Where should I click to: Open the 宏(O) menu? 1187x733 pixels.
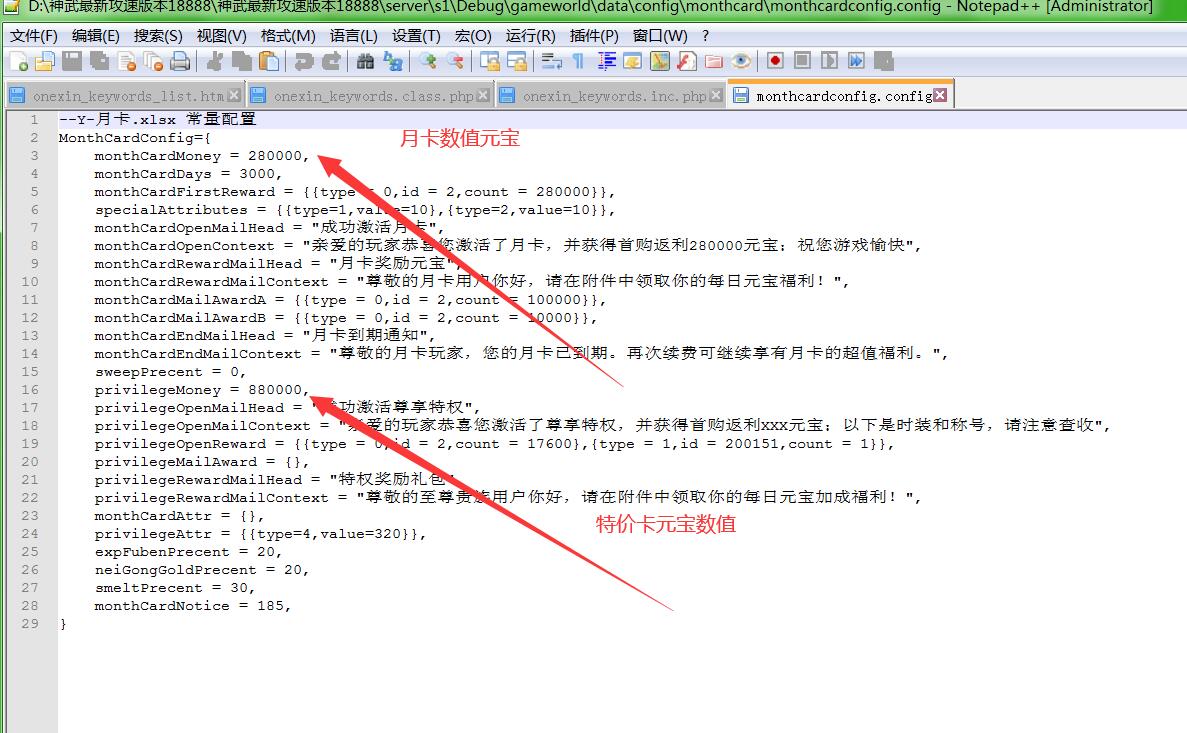(x=473, y=36)
